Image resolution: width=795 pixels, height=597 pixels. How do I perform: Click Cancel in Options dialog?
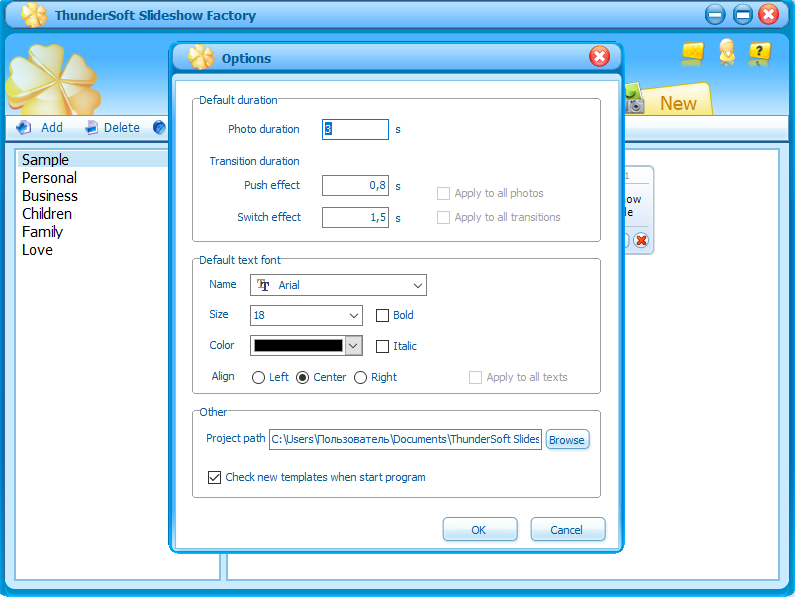point(567,530)
